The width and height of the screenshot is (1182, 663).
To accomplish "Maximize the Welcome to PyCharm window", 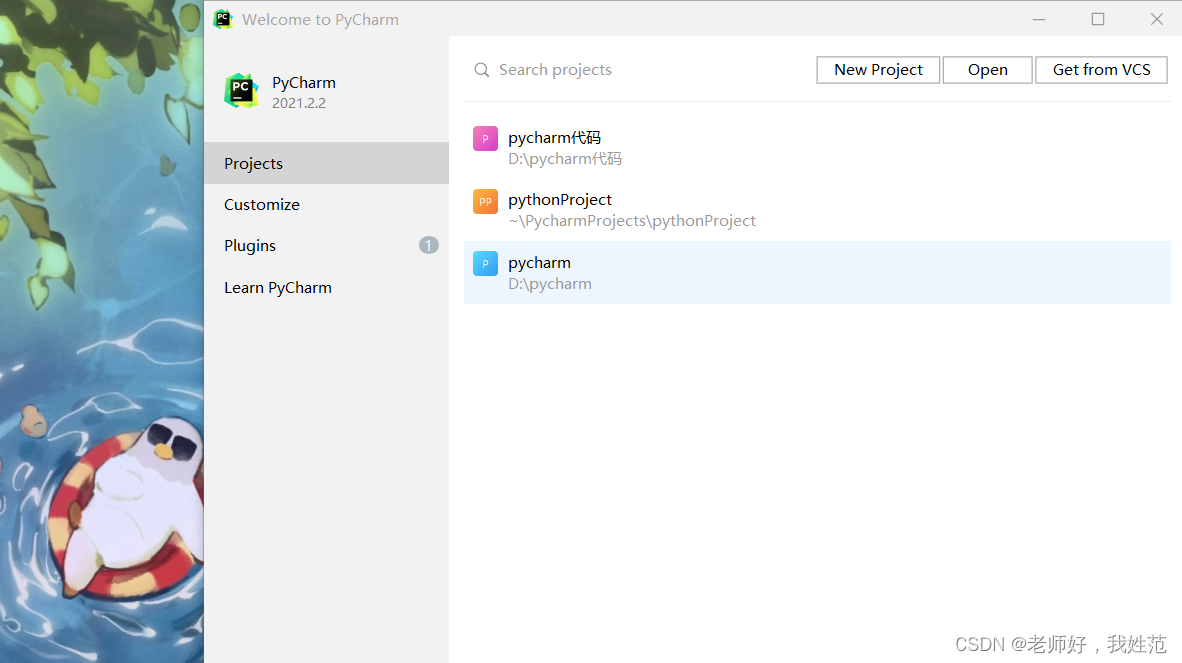I will [1098, 19].
